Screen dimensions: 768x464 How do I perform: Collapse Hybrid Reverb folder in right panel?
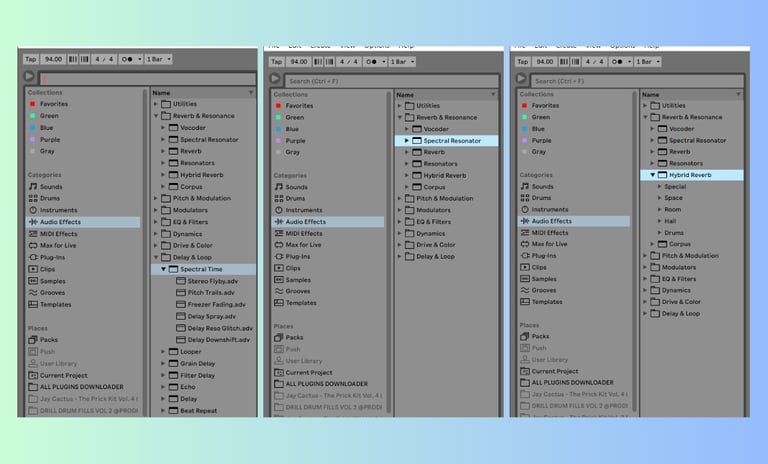point(653,175)
